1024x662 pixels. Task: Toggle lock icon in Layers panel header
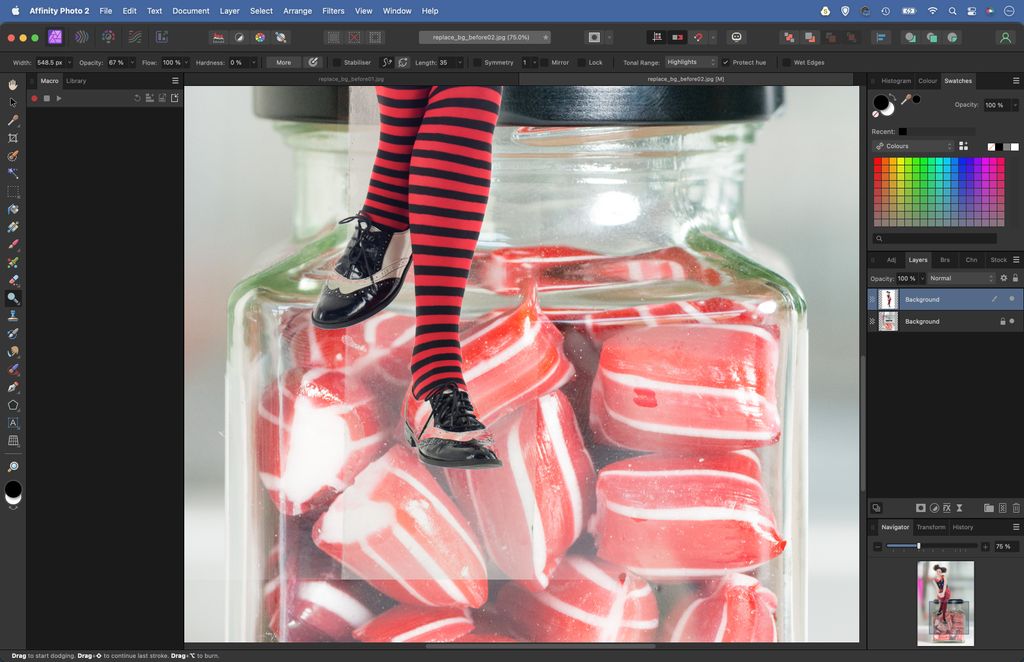(1016, 278)
